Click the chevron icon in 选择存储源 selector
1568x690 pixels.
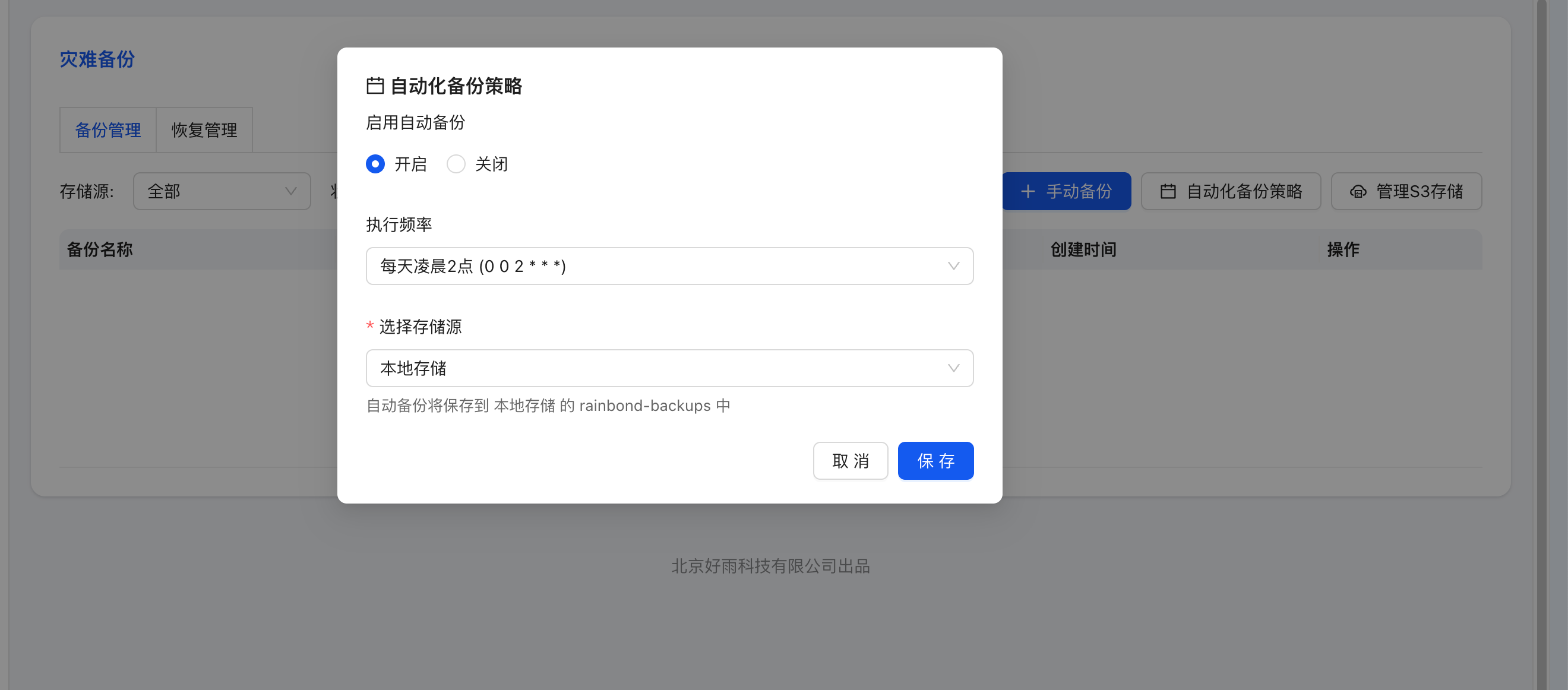click(x=953, y=368)
